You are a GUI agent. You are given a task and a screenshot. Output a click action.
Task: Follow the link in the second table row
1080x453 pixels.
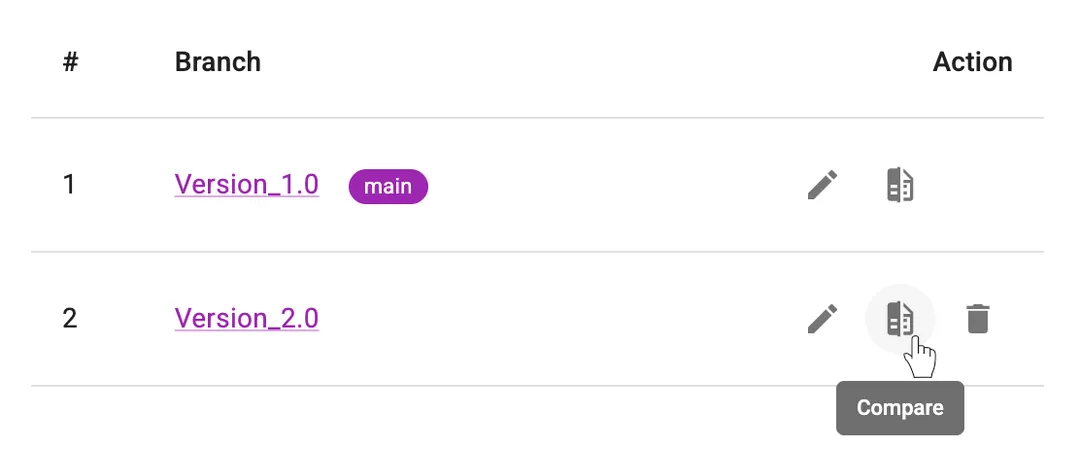coord(246,319)
